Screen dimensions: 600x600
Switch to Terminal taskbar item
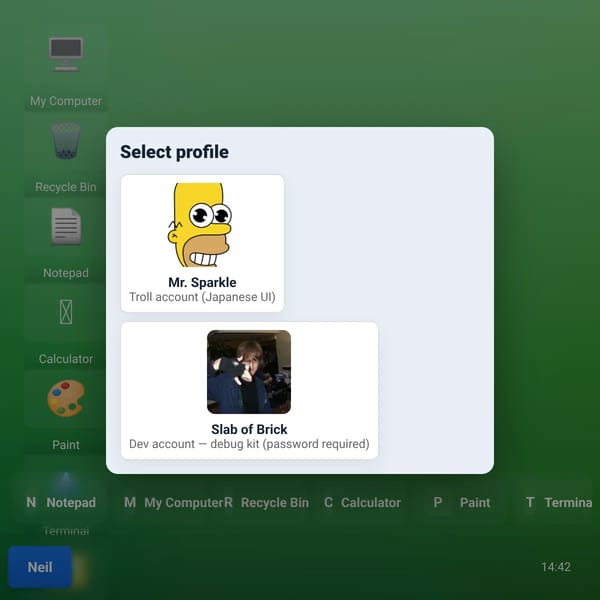pyautogui.click(x=558, y=502)
